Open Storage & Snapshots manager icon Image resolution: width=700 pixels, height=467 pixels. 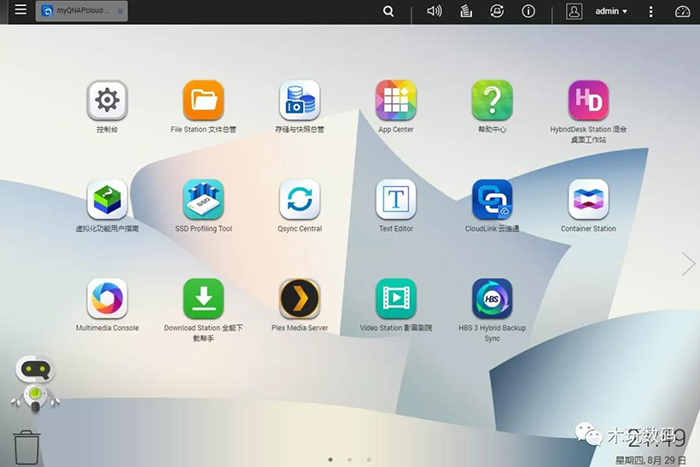point(300,100)
